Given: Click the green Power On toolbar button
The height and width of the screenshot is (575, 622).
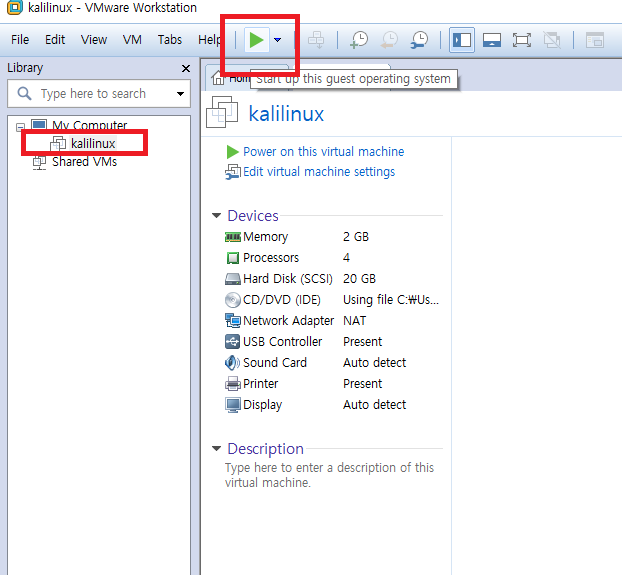Looking at the screenshot, I should 256,40.
